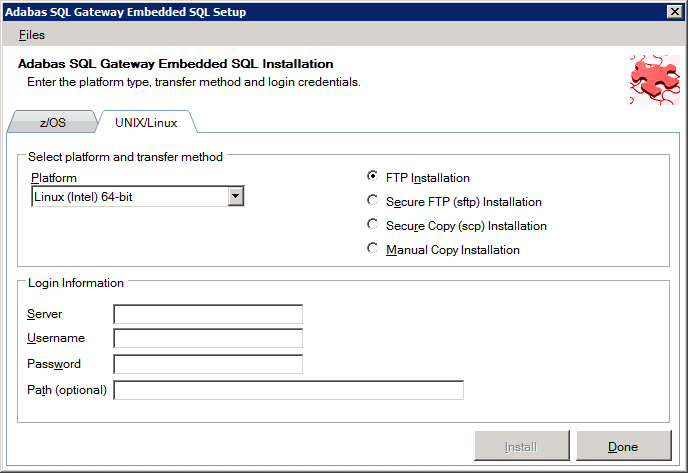Select the UNIX/Linux tab
Screen dimensions: 688x473
pos(146,122)
